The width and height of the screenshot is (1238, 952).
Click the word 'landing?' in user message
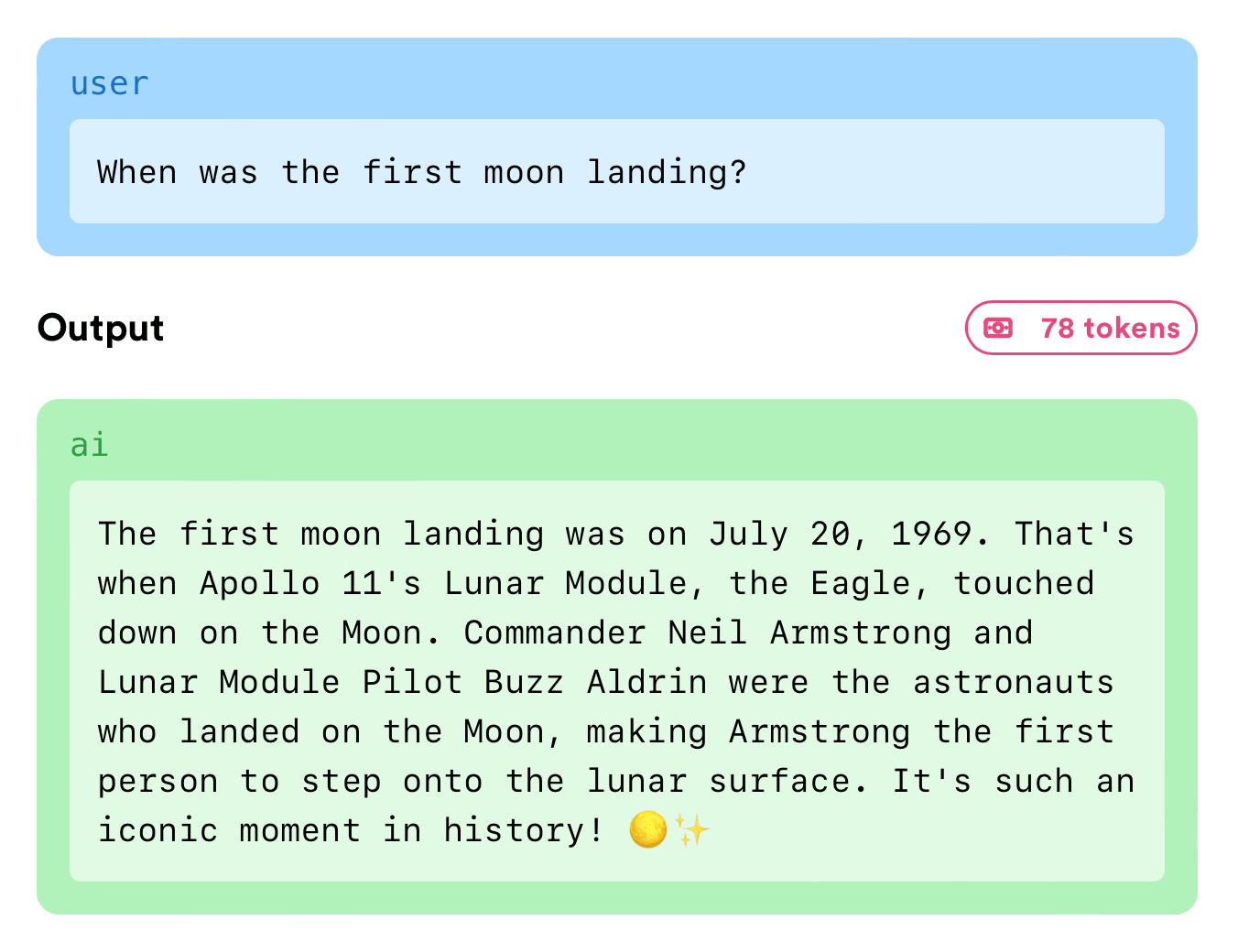pos(667,172)
